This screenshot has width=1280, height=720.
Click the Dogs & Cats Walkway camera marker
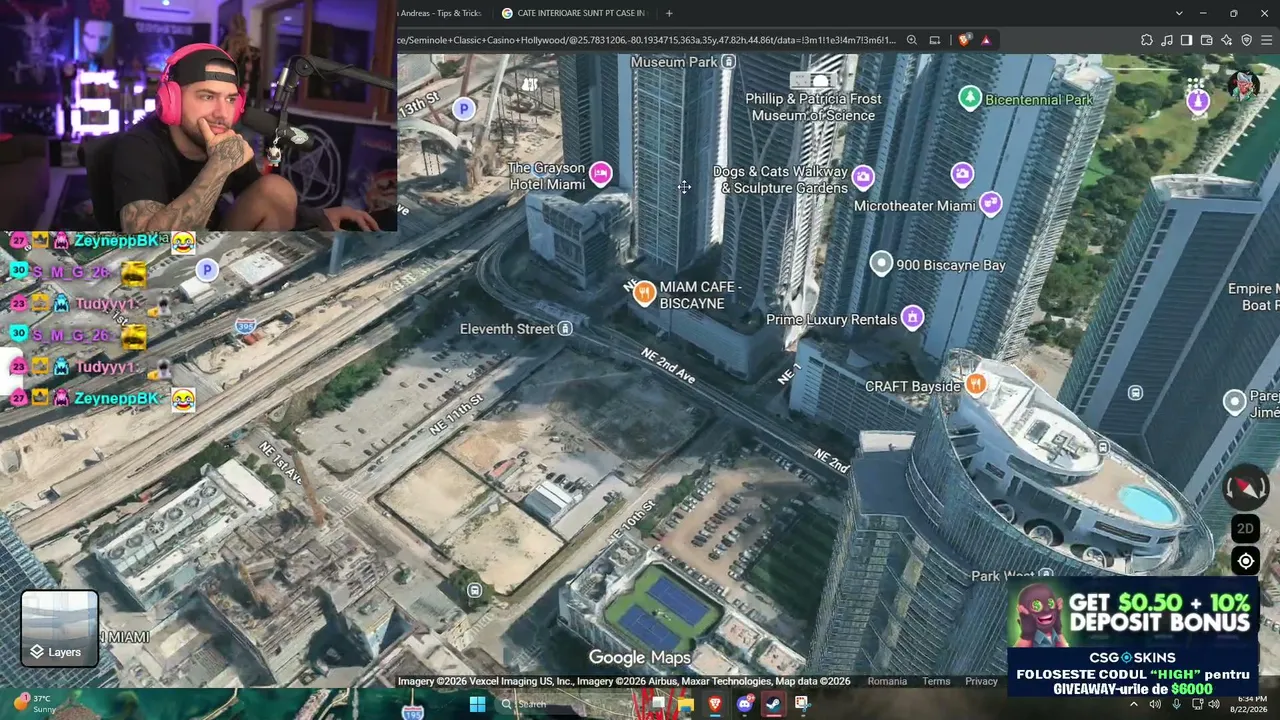[863, 178]
